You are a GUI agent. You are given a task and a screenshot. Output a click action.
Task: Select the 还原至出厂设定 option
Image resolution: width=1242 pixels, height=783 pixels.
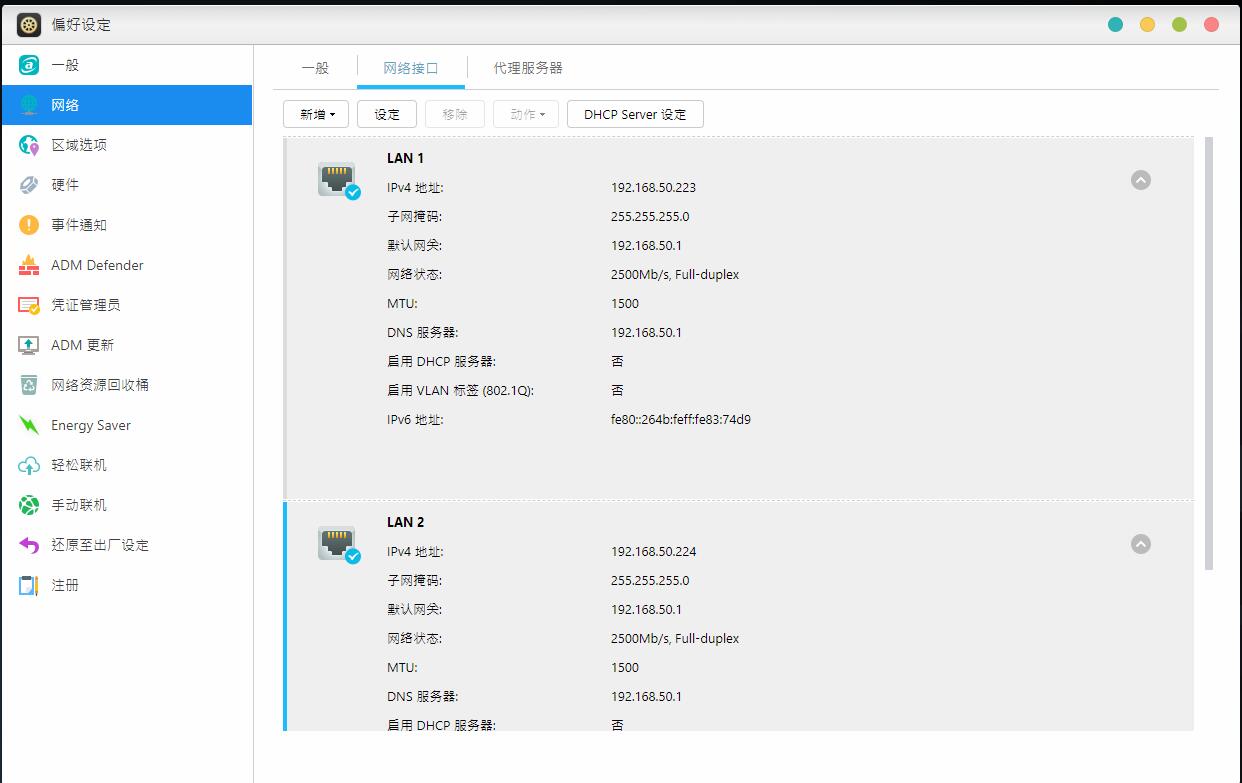tap(96, 544)
